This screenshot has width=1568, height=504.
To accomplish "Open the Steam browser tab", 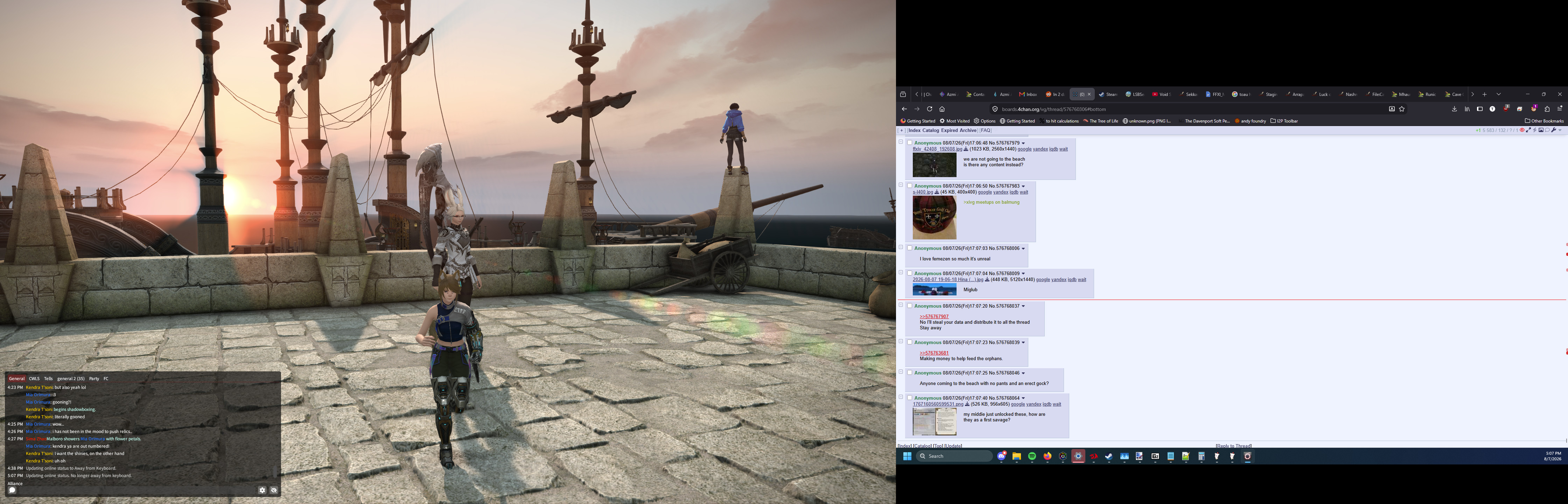I will [1108, 94].
